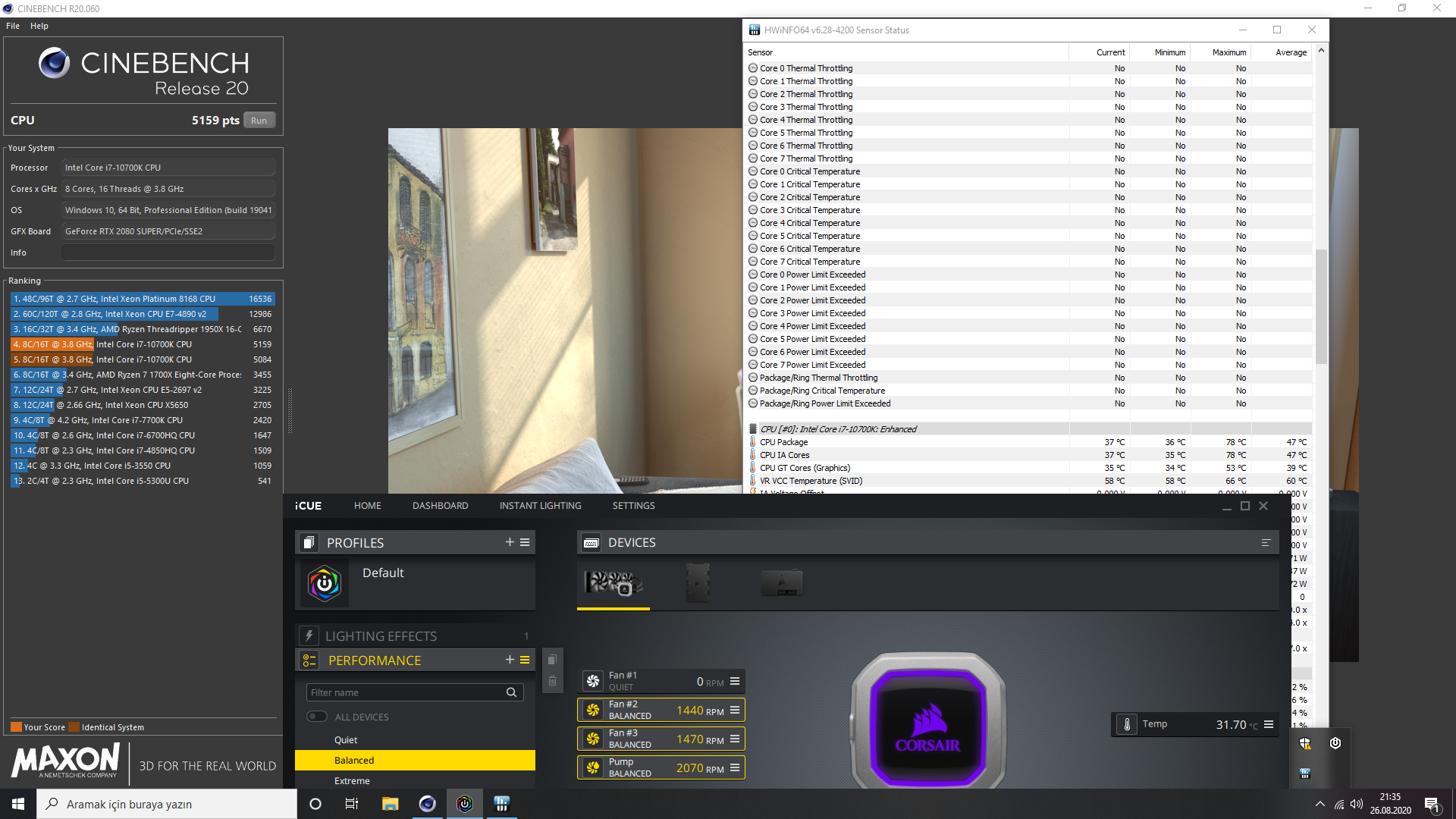Select Core 0 Thermal Throttling row
Image resolution: width=1456 pixels, height=819 pixels.
[1029, 68]
